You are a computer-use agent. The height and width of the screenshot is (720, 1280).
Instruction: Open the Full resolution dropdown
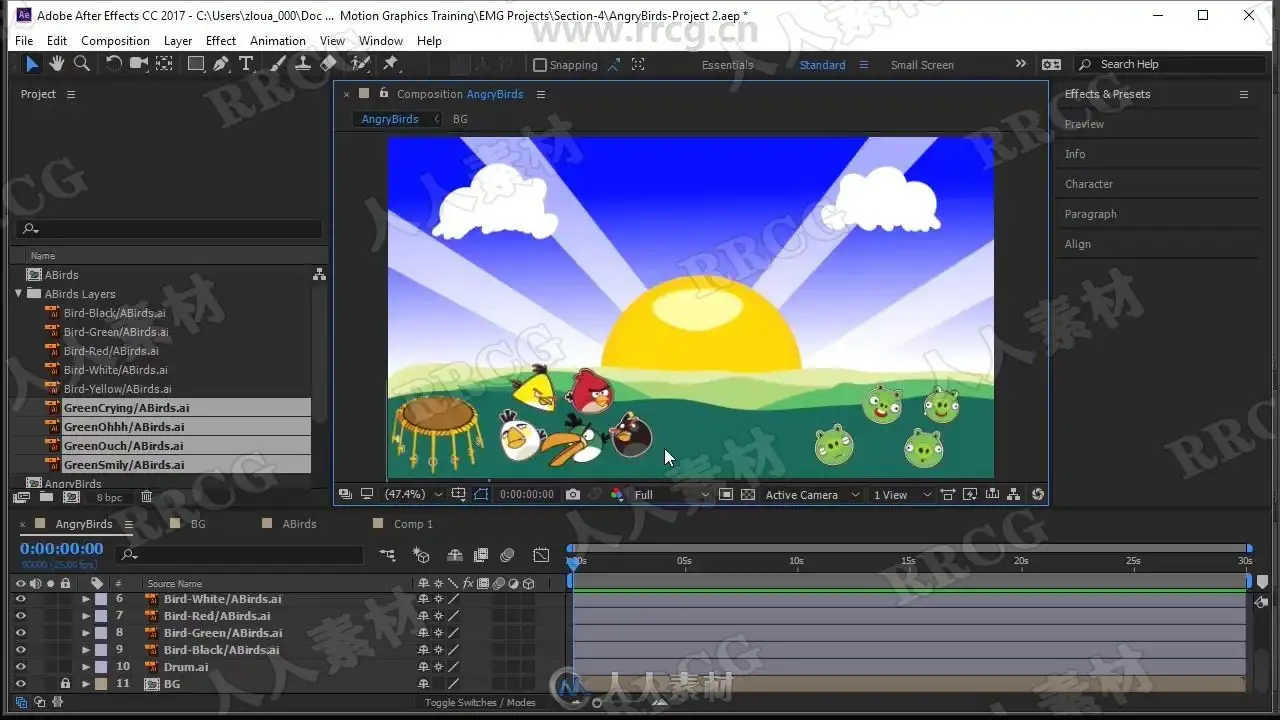pyautogui.click(x=671, y=495)
